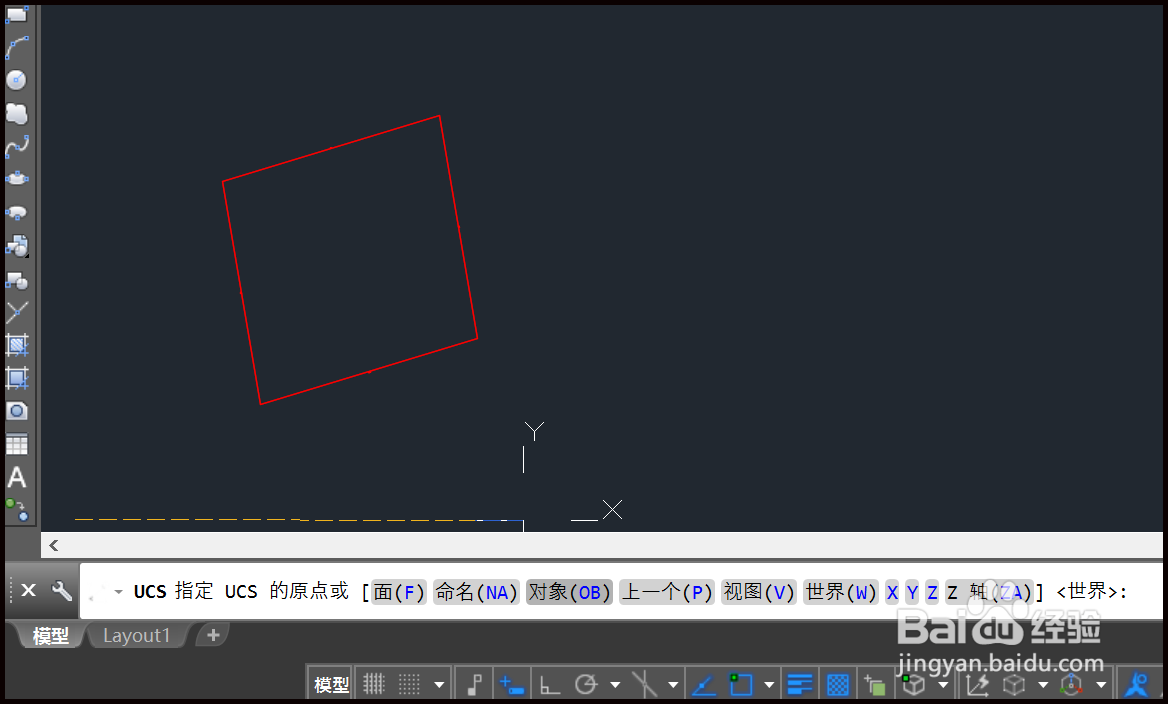1168x704 pixels.
Task: Toggle snap mode in status bar
Action: pyautogui.click(x=409, y=684)
